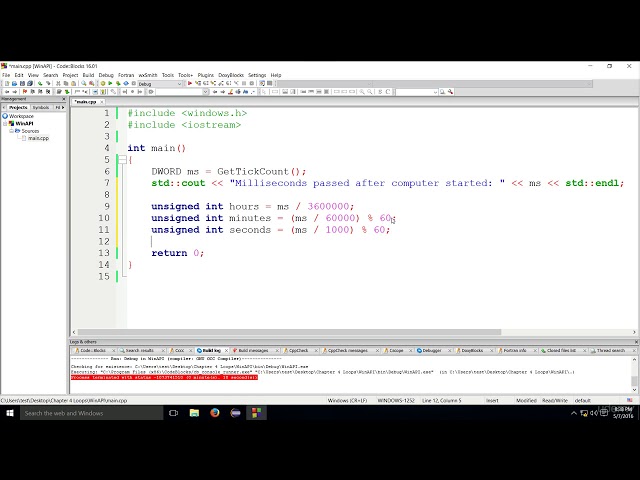Click the Copy toolbar icon
Screen dimensions: 640x480
(66, 84)
